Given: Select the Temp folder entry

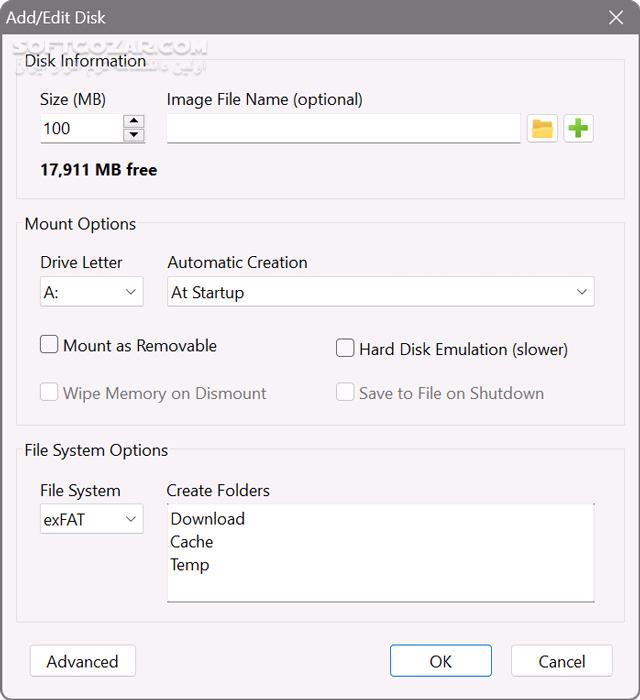Looking at the screenshot, I should (190, 565).
